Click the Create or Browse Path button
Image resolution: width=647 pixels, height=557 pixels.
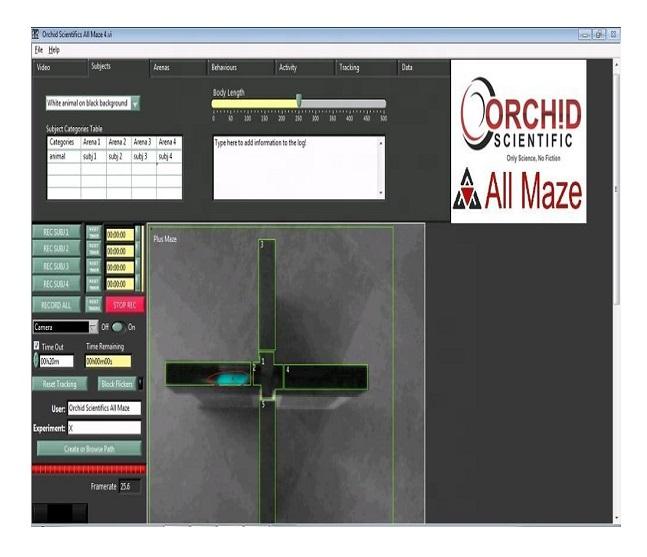click(x=89, y=448)
